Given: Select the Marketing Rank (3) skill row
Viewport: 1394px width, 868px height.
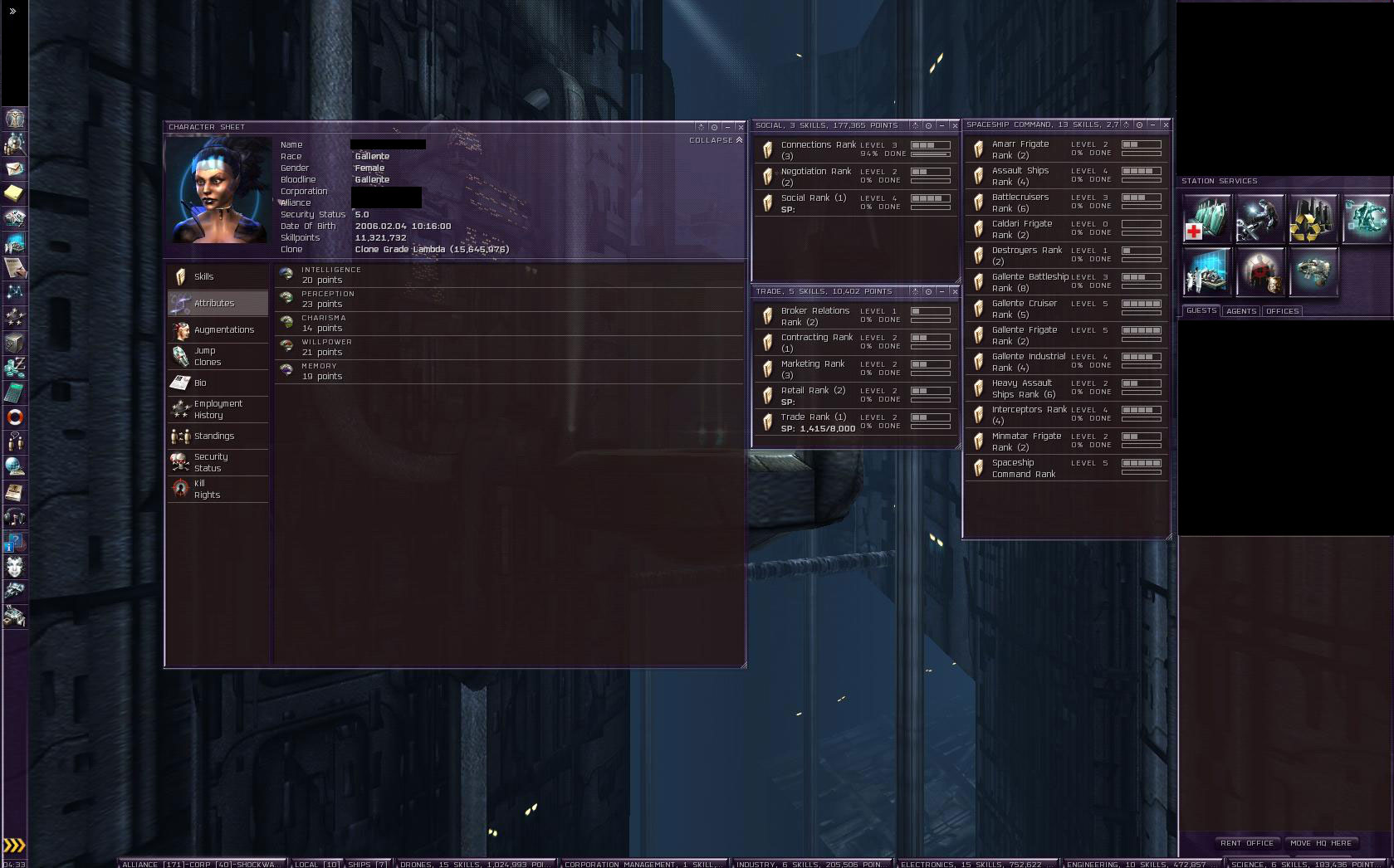Looking at the screenshot, I should (855, 369).
